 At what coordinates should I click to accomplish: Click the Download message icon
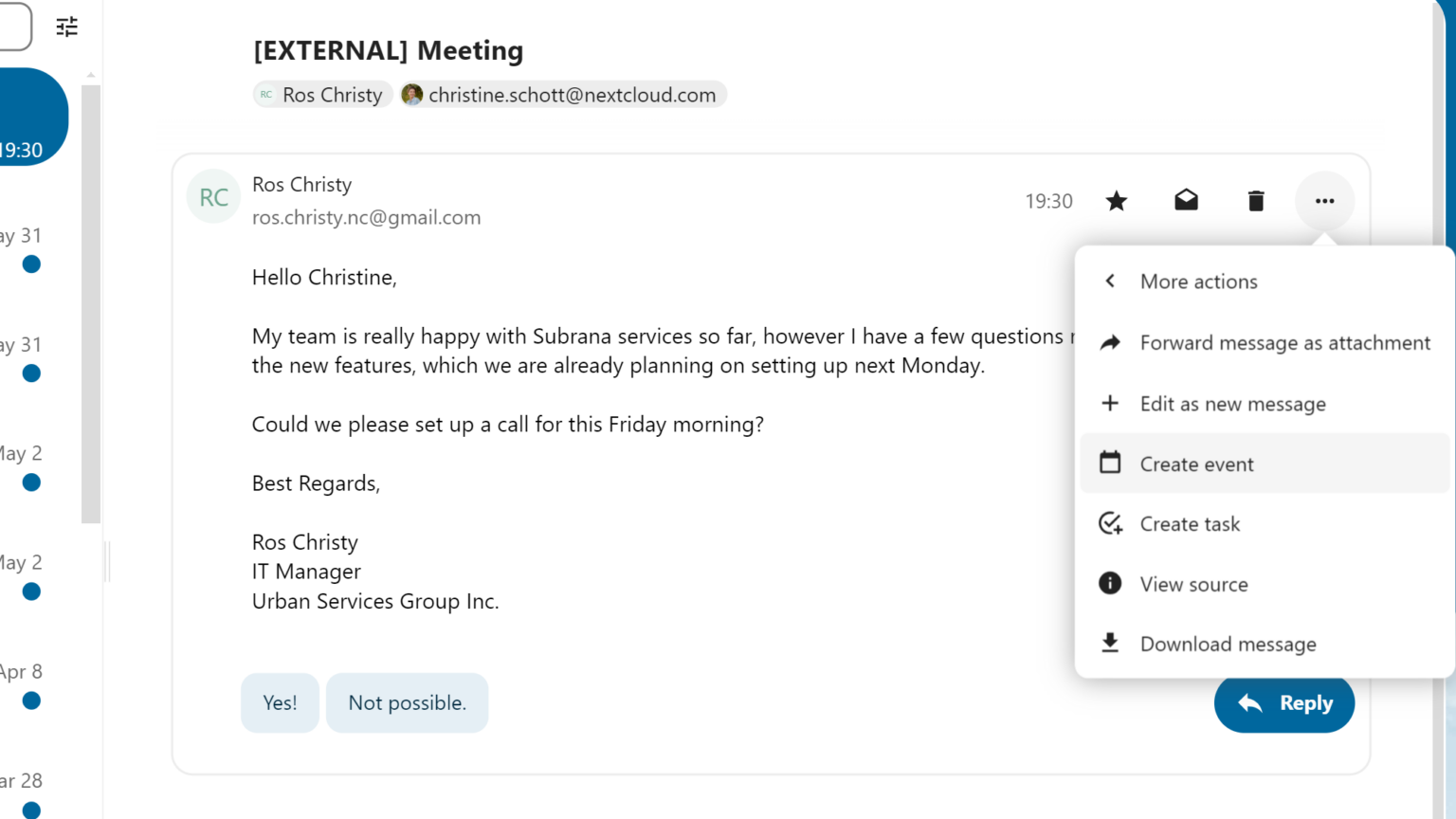click(x=1109, y=643)
